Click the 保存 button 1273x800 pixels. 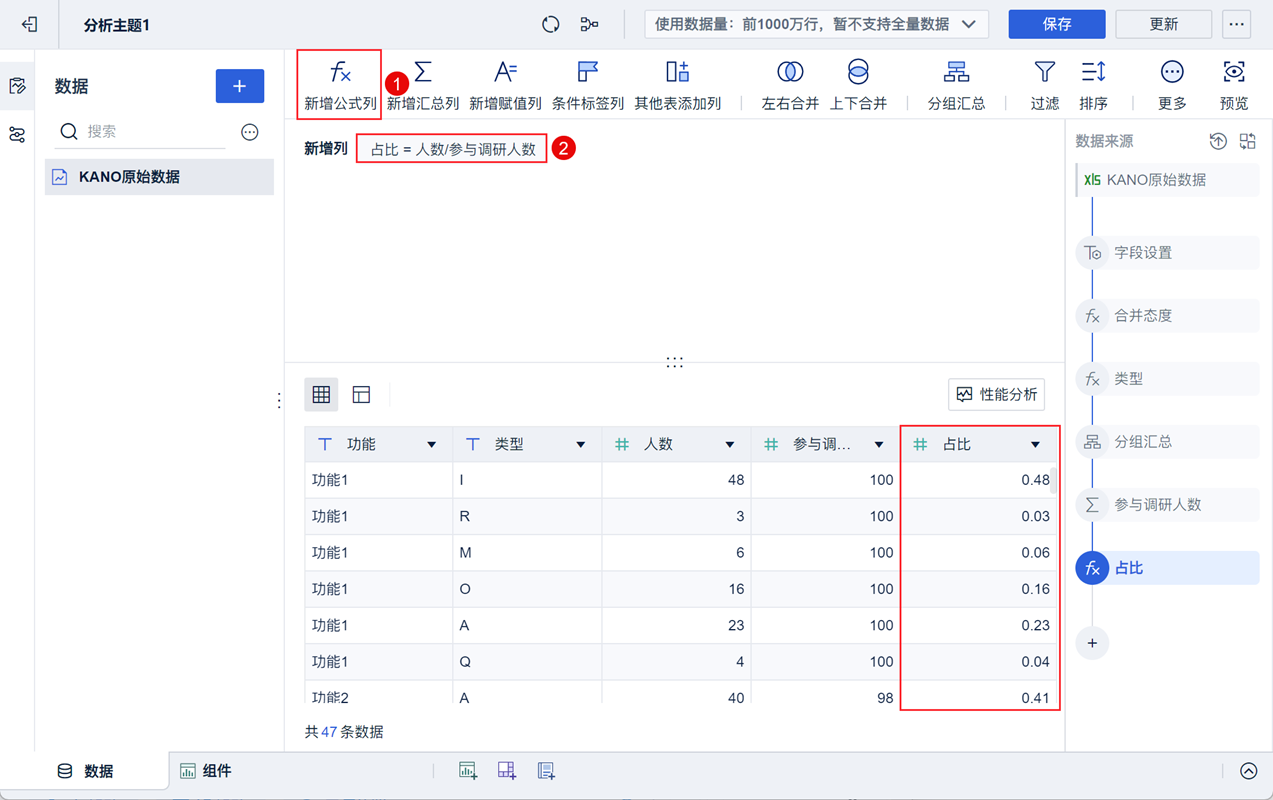1057,24
